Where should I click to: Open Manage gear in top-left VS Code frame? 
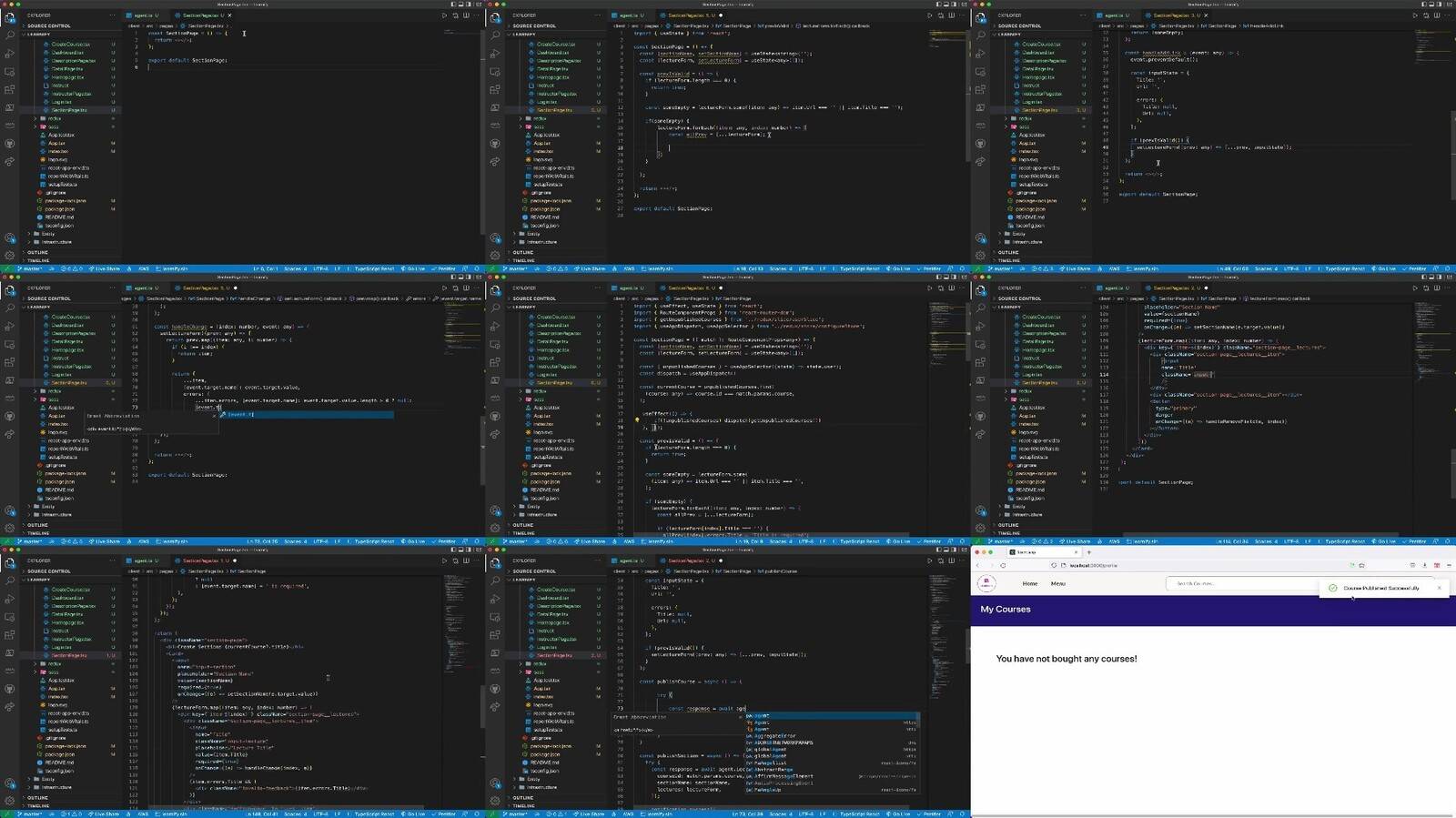click(9, 255)
